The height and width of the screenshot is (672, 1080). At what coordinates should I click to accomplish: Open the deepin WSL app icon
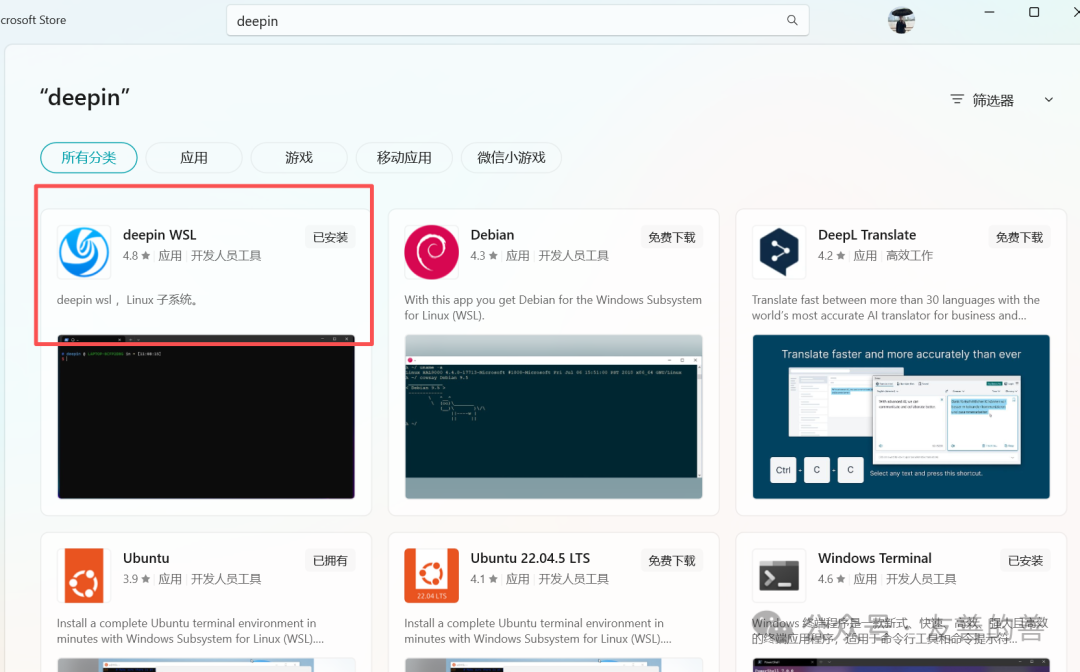point(84,252)
